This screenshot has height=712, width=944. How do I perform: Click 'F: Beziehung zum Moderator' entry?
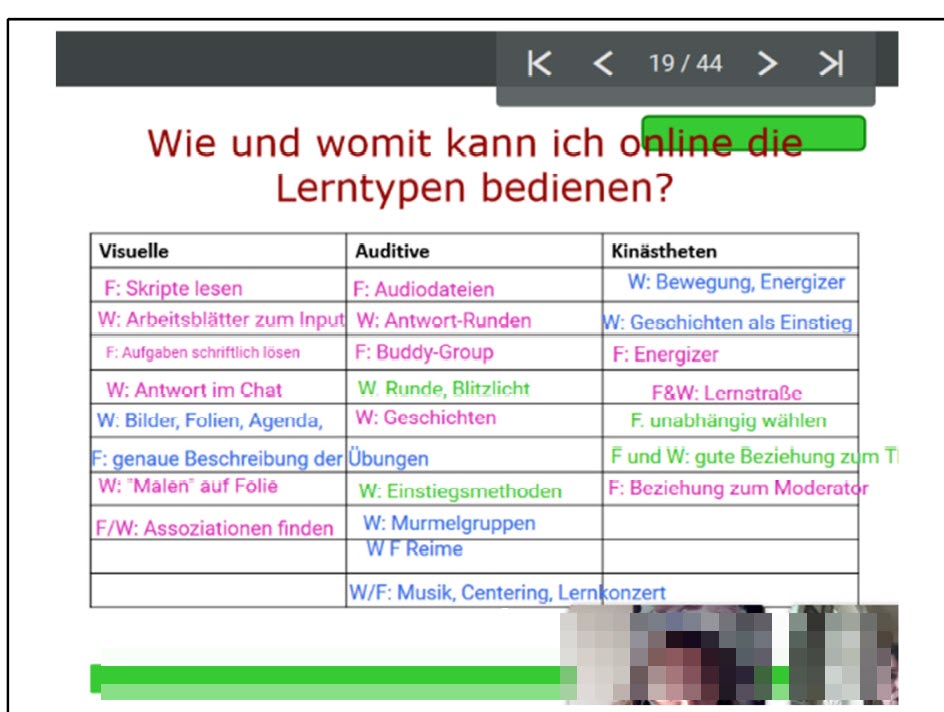pyautogui.click(x=738, y=488)
